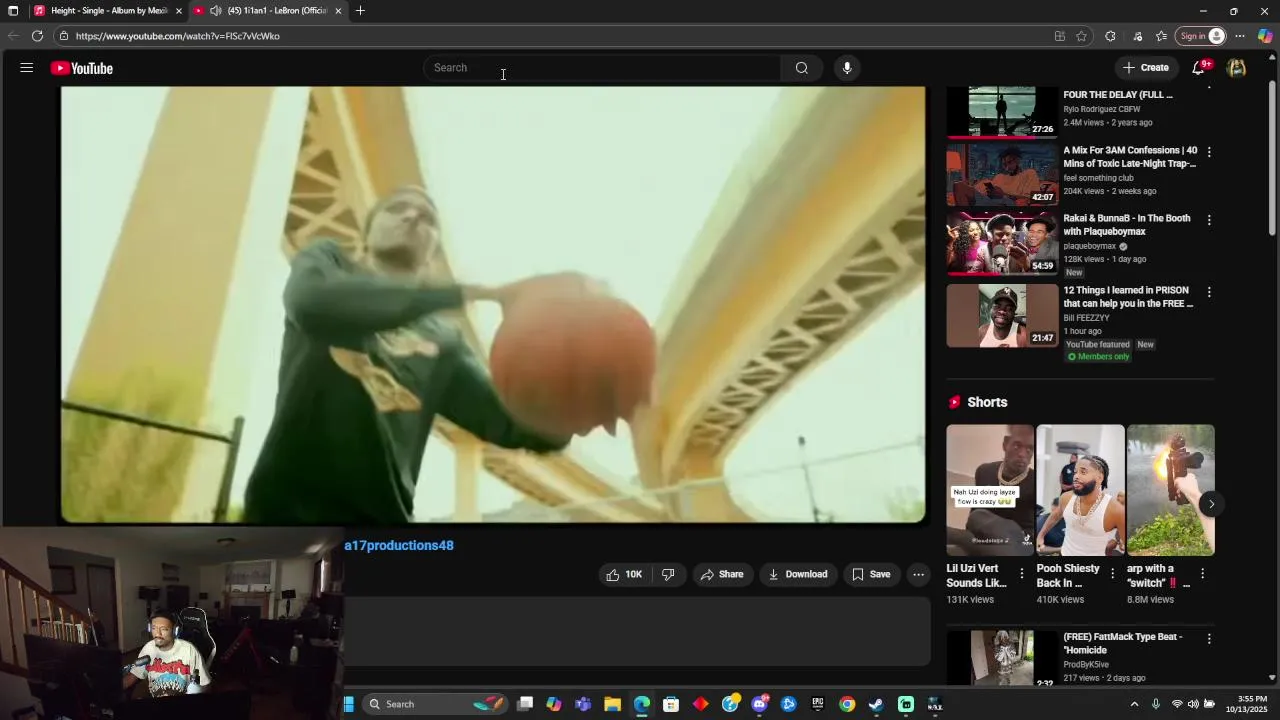Dislike the video with thumbs-down icon
Screen dimensions: 1280x720
(668, 574)
